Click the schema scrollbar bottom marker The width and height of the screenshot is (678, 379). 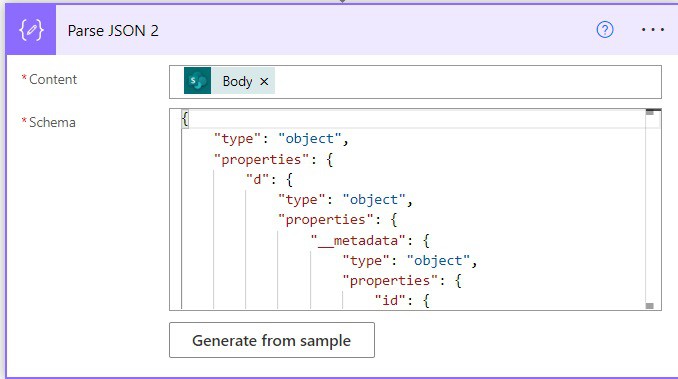pyautogui.click(x=649, y=306)
